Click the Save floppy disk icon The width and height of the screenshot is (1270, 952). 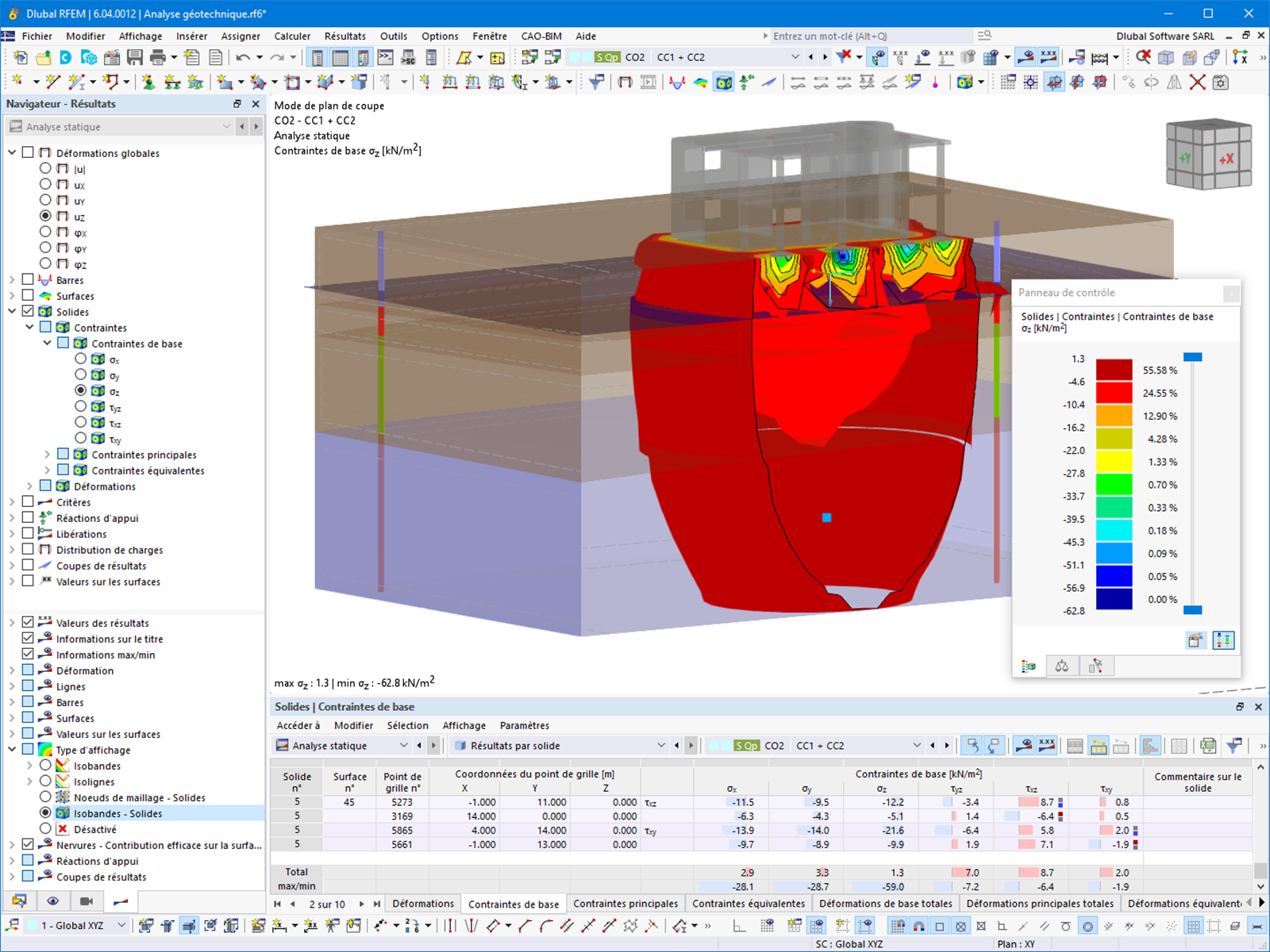pos(135,57)
